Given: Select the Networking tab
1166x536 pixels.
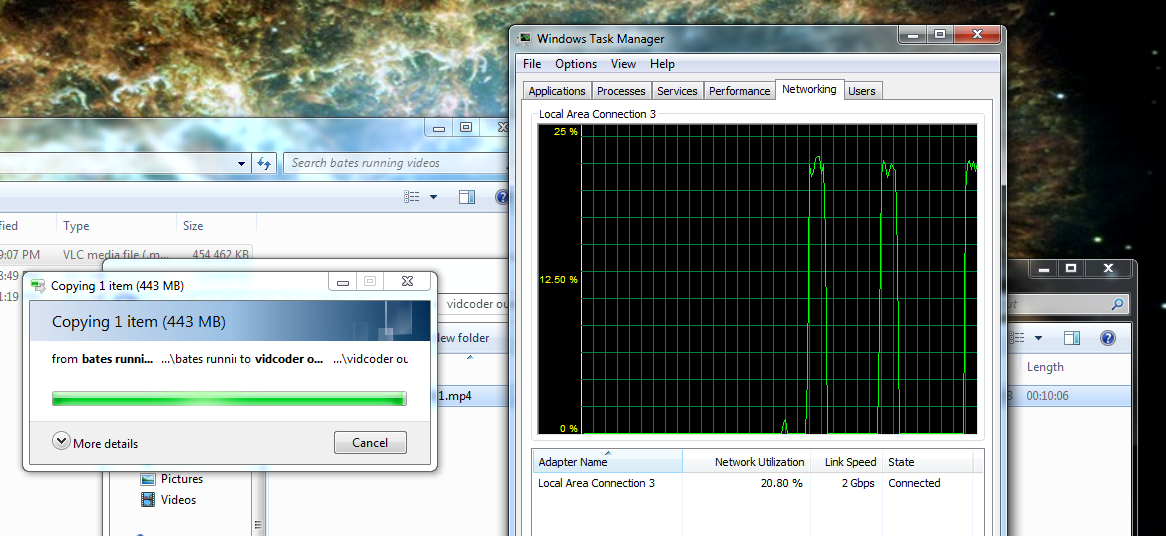Looking at the screenshot, I should tap(809, 89).
